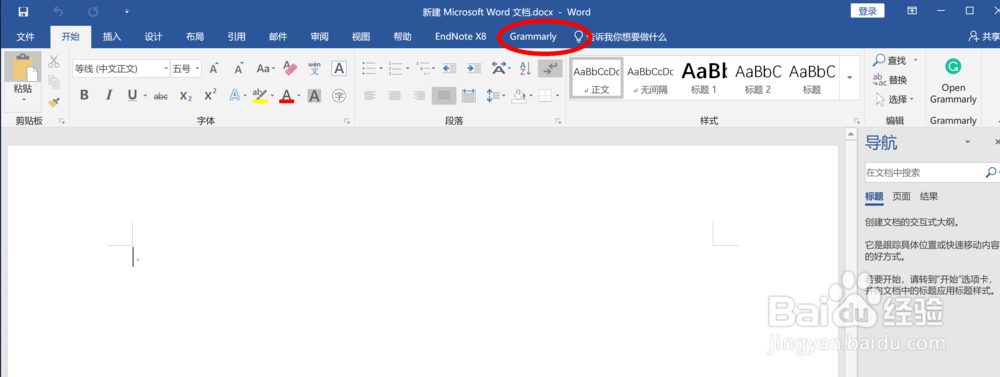Click the phonetic guide wén icon
The width and height of the screenshot is (1000, 377).
tap(314, 68)
